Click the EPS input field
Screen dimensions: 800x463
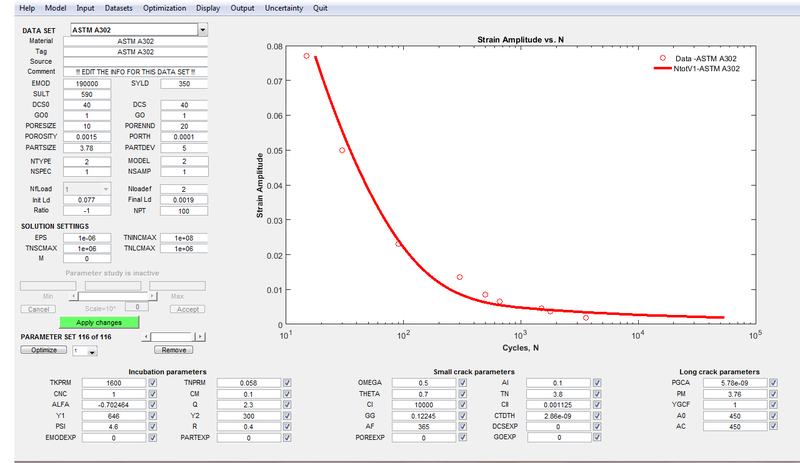pyautogui.click(x=87, y=238)
